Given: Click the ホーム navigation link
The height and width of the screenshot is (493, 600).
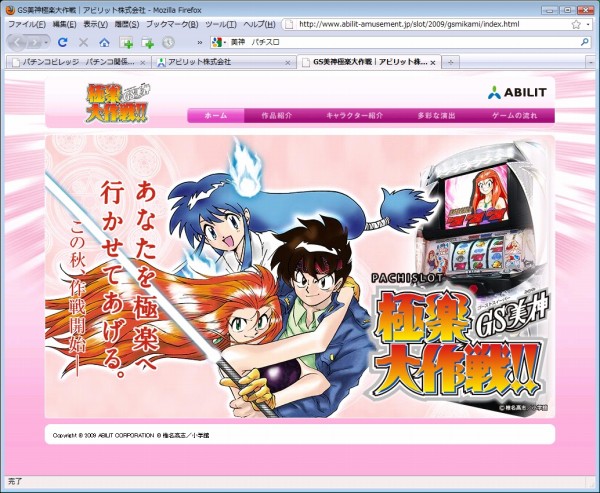Looking at the screenshot, I should click(216, 116).
